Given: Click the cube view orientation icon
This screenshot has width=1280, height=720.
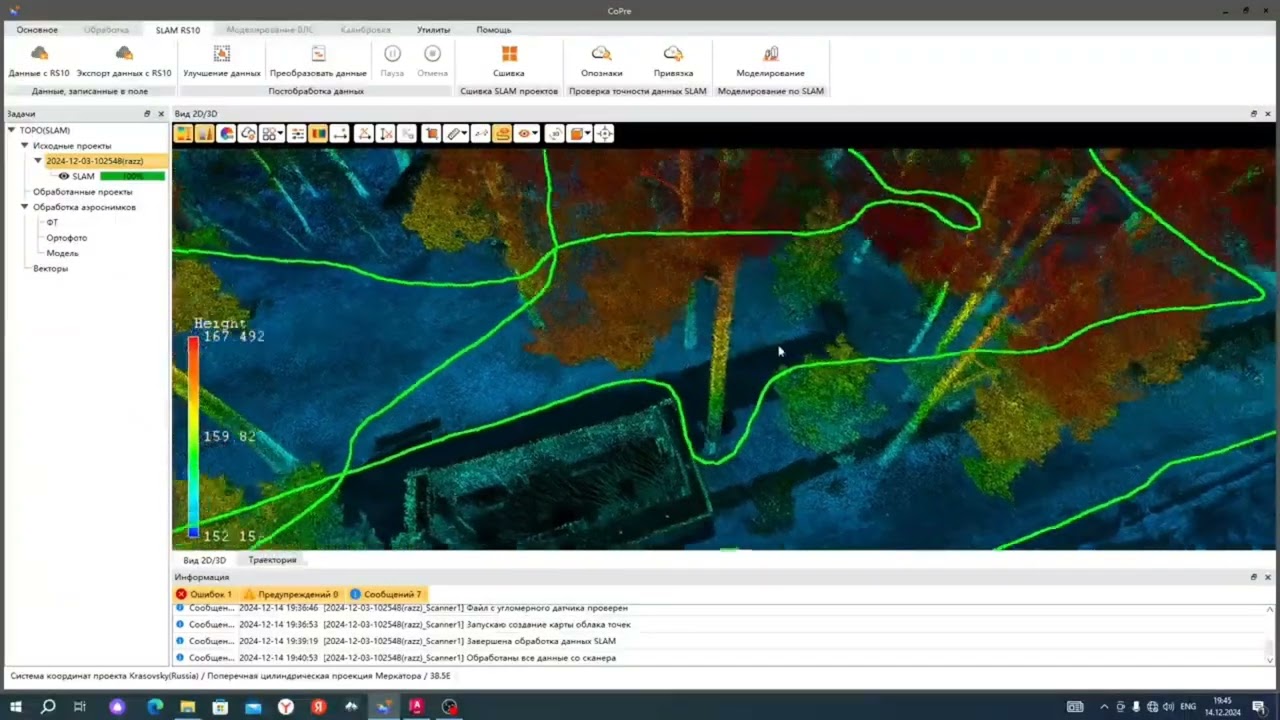Looking at the screenshot, I should (x=576, y=133).
